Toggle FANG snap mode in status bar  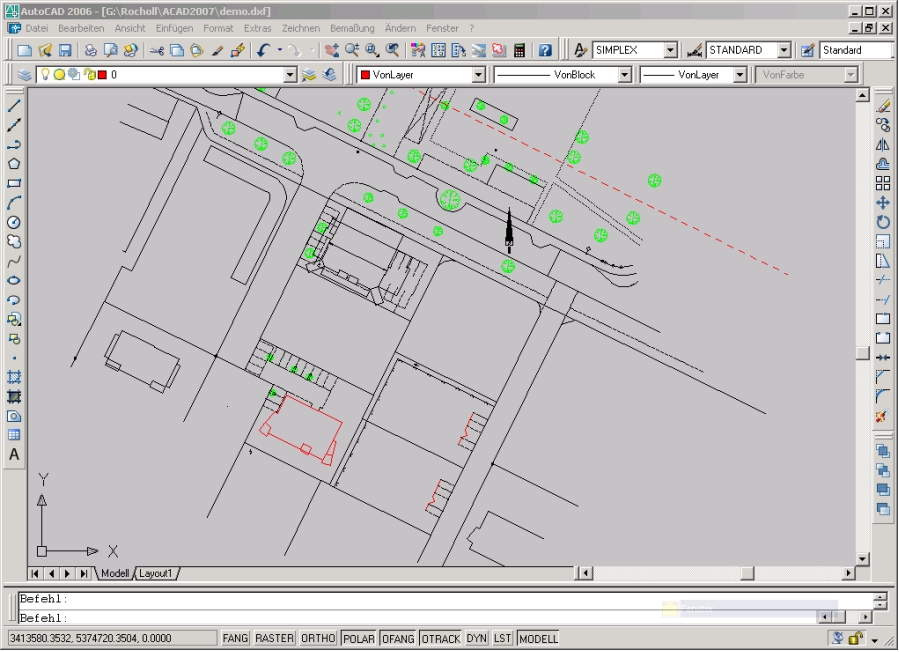(235, 638)
